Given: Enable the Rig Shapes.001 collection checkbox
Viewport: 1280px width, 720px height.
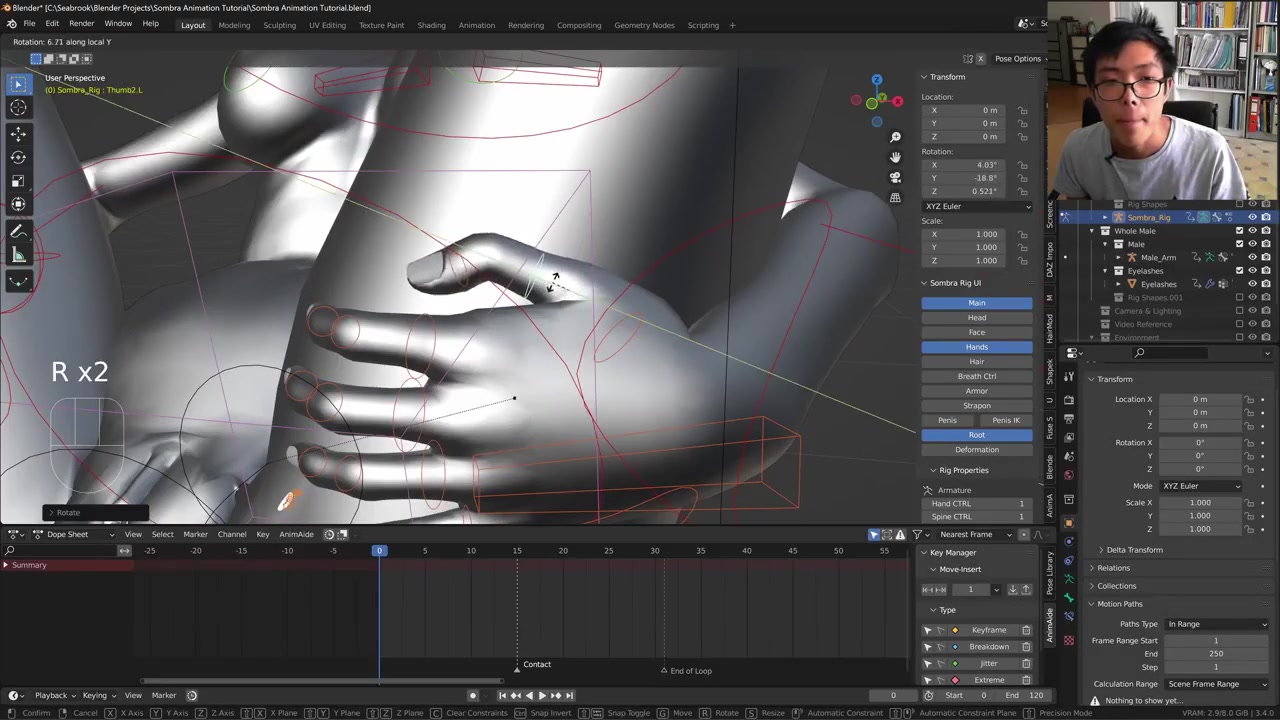Looking at the screenshot, I should coord(1239,297).
